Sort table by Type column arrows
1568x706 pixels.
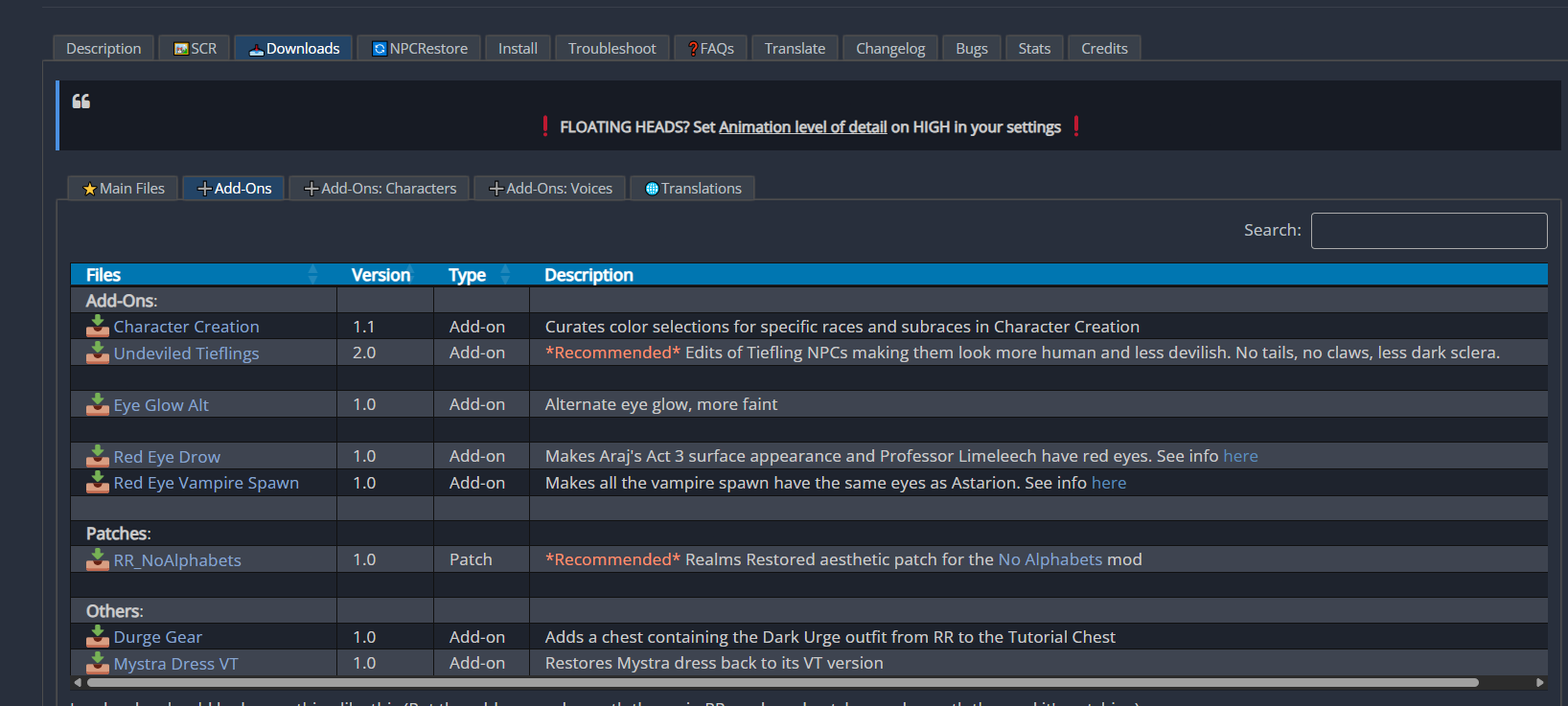(505, 275)
